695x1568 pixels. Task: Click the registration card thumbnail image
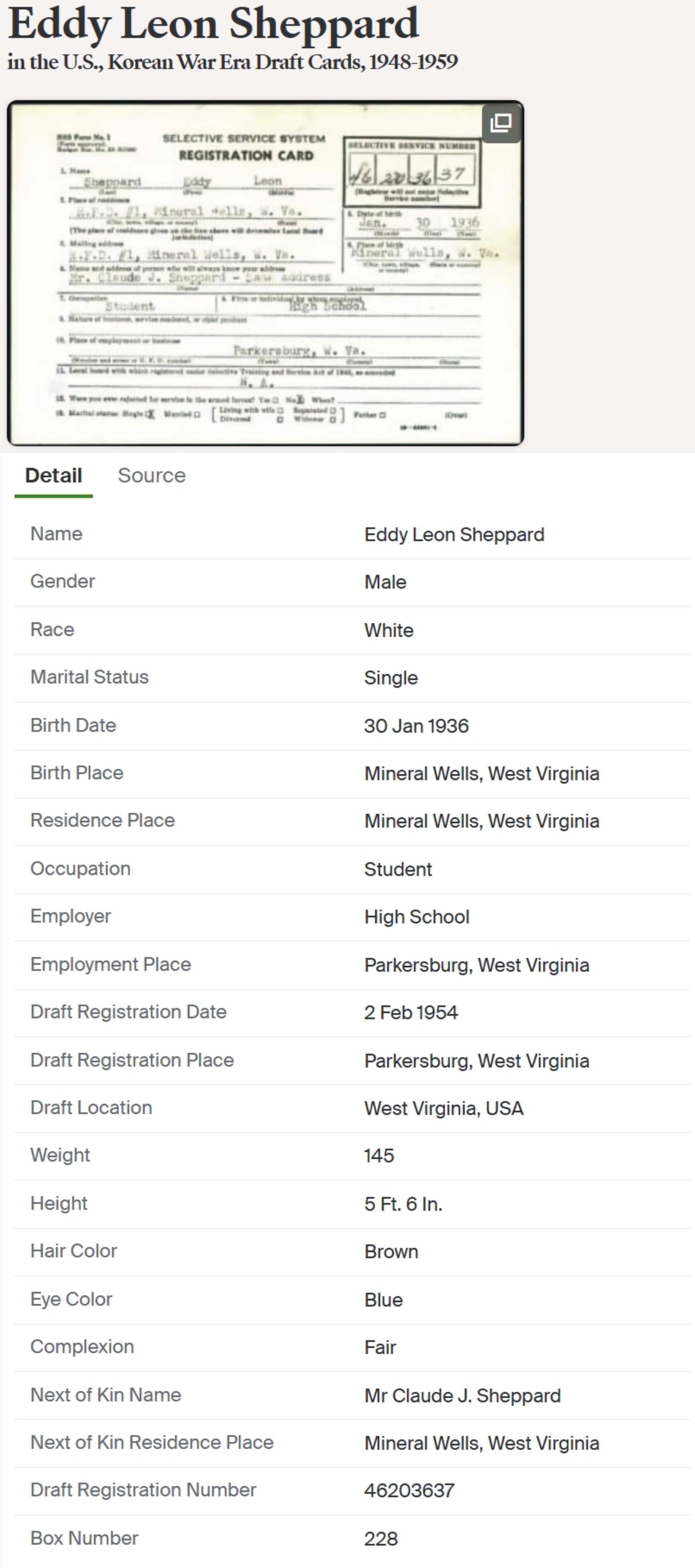[x=265, y=274]
